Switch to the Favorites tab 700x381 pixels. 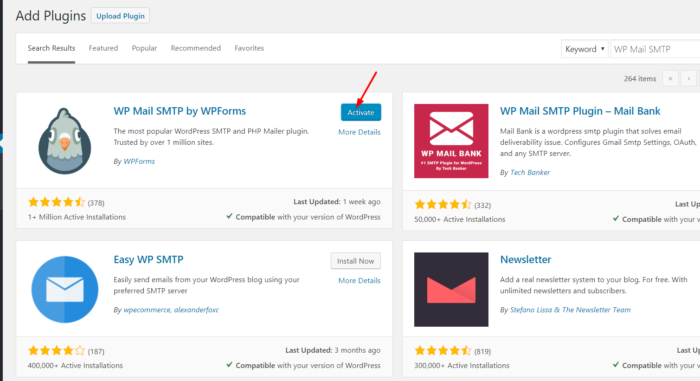(249, 48)
